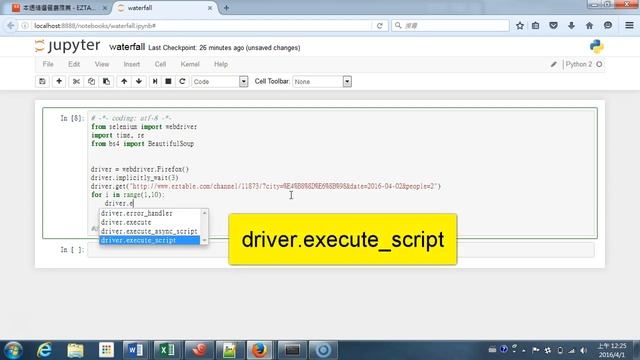Open the Kernel menu

click(190, 64)
